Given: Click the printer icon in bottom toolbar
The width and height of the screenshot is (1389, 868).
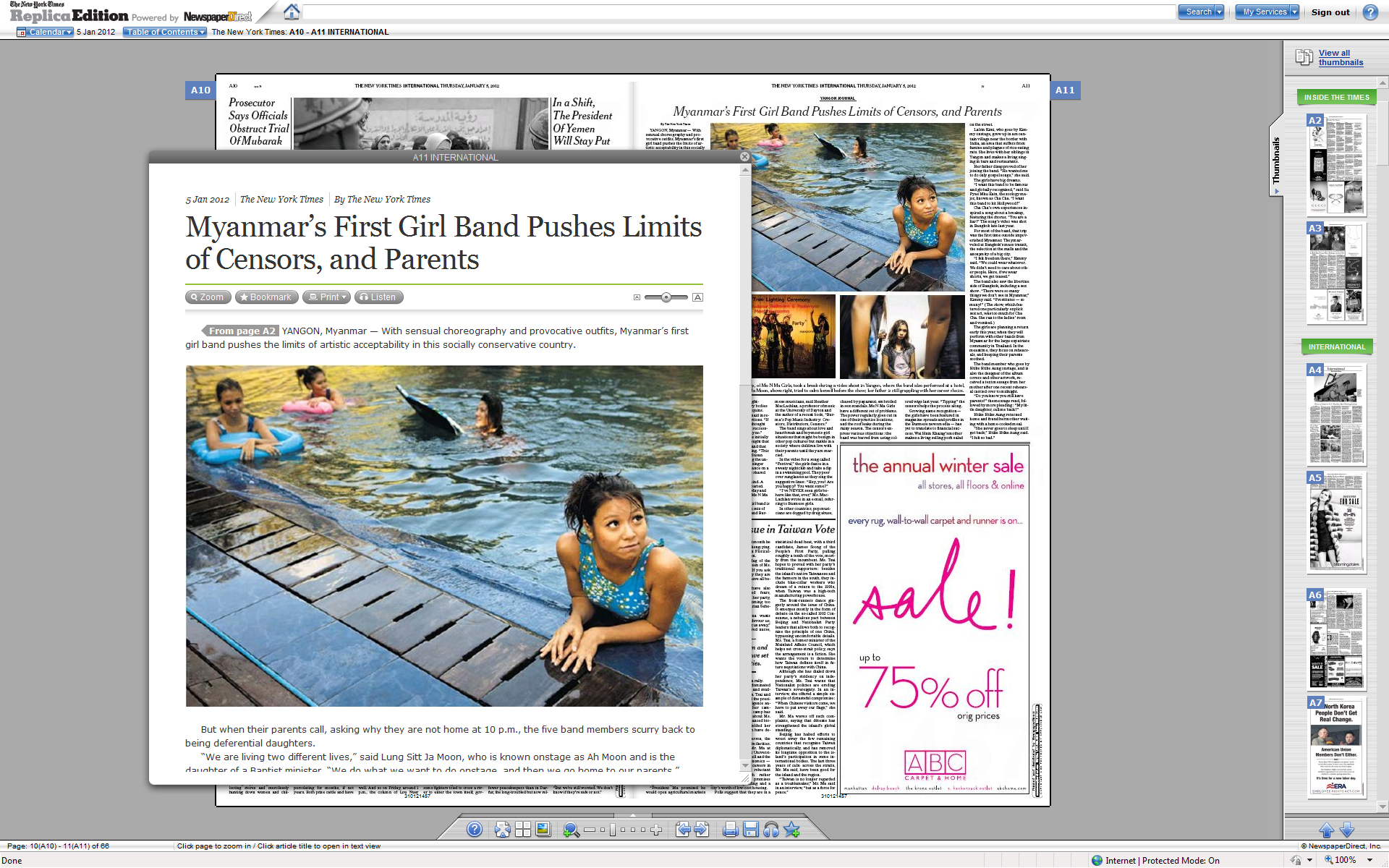Looking at the screenshot, I should coord(730,830).
